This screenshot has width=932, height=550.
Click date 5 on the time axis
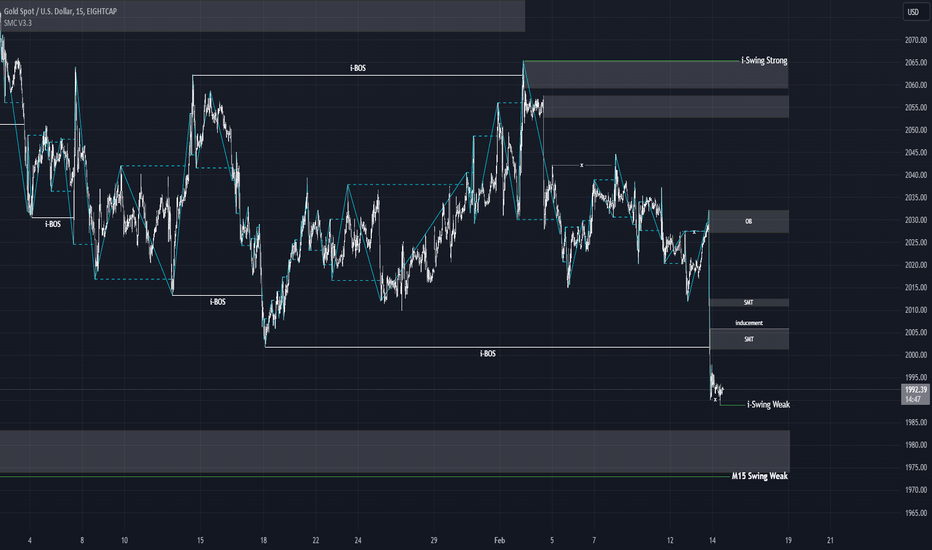pyautogui.click(x=552, y=540)
